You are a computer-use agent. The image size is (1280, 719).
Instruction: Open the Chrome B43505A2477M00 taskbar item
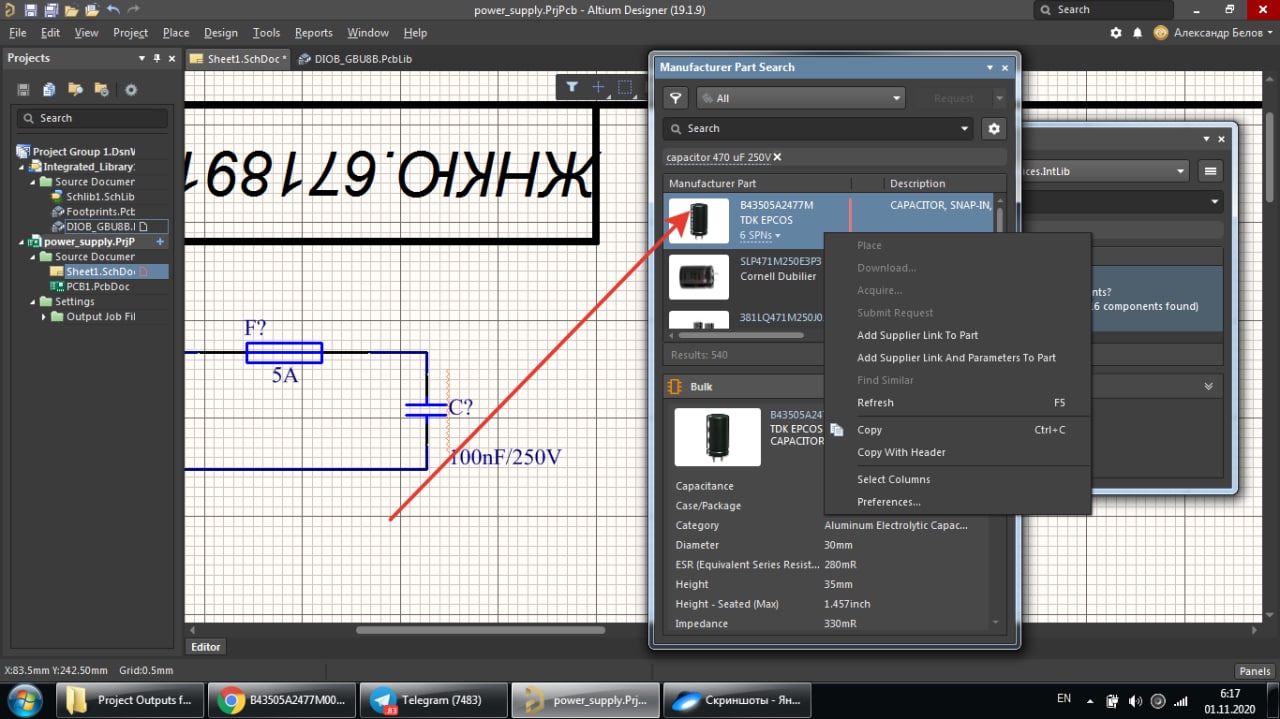point(283,700)
